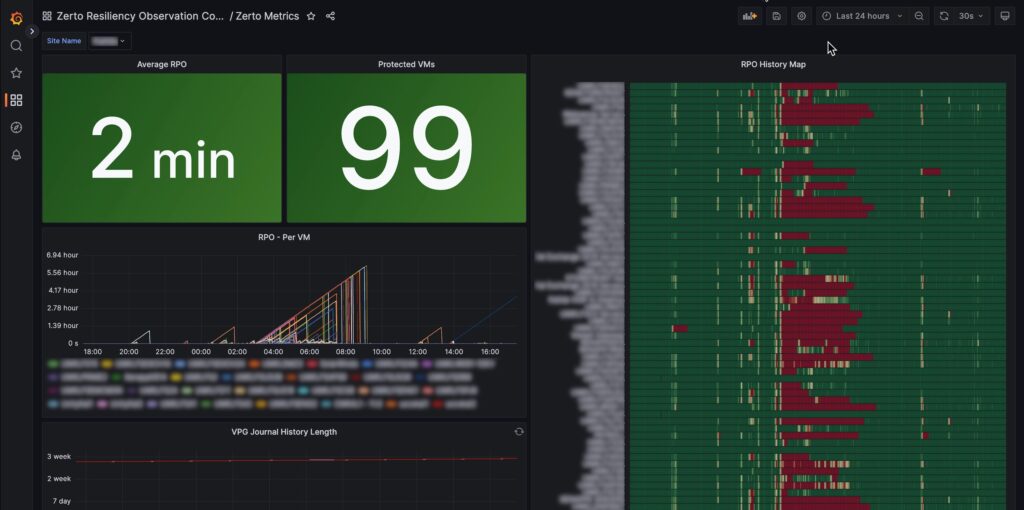Screen dimensions: 1024x510
Task: Click the 99 Protected VMs value
Action: [406, 149]
